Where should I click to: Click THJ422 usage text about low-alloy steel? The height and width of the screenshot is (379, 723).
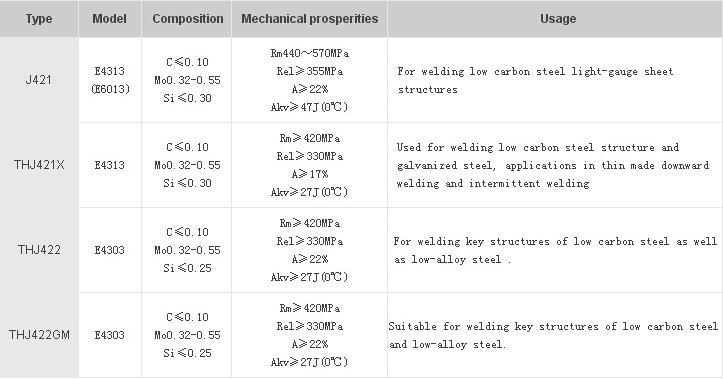pyautogui.click(x=555, y=250)
